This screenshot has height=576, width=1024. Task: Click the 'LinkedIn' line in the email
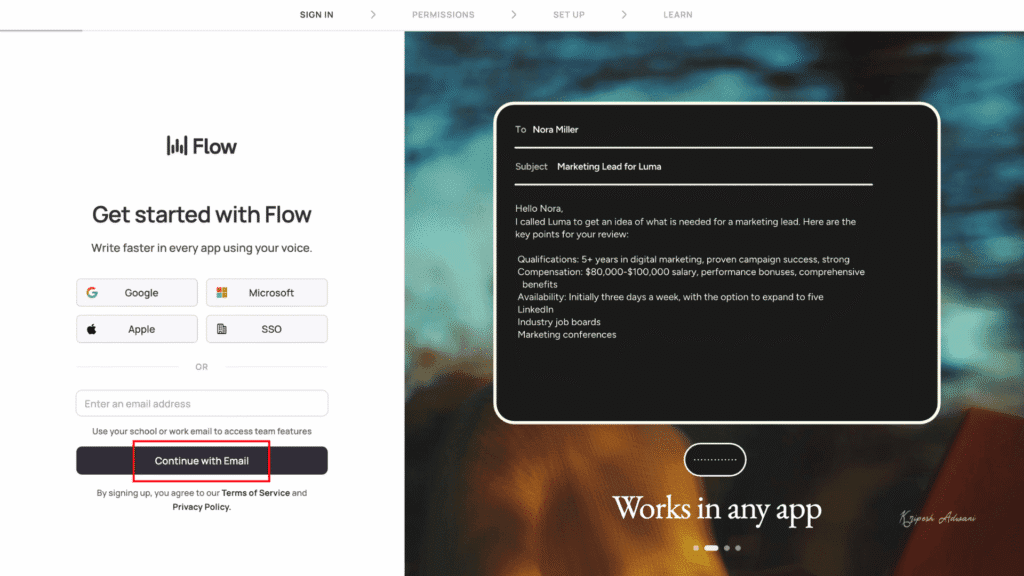[536, 310]
